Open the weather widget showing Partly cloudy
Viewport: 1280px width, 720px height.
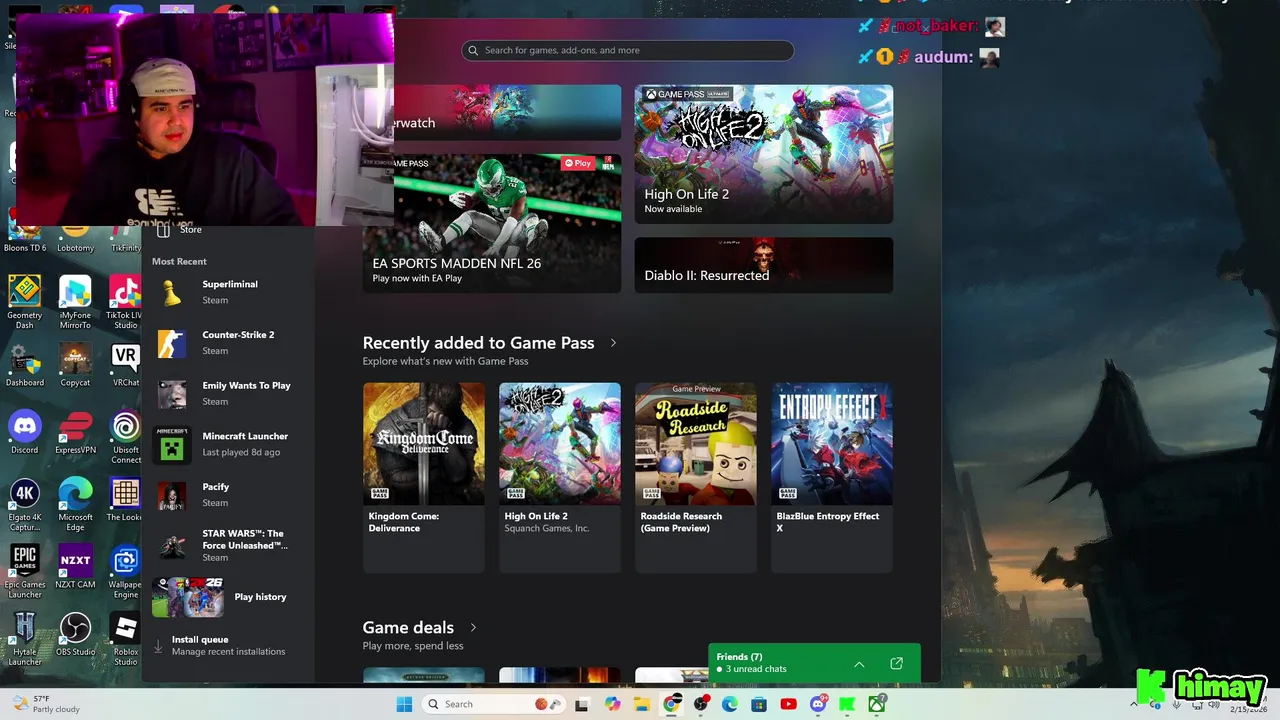pyautogui.click(x=45, y=704)
